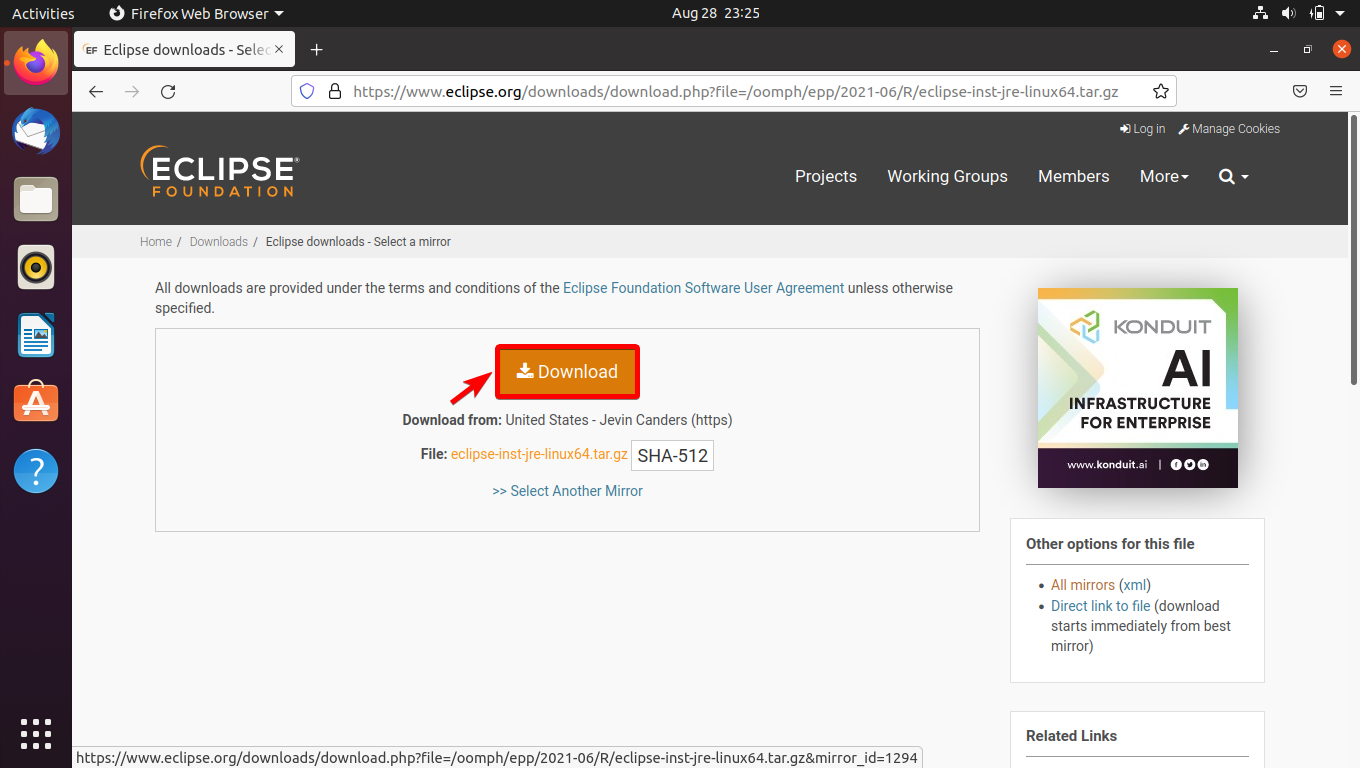Click the Show Applications grid icon
This screenshot has width=1360, height=768.
tap(35, 734)
